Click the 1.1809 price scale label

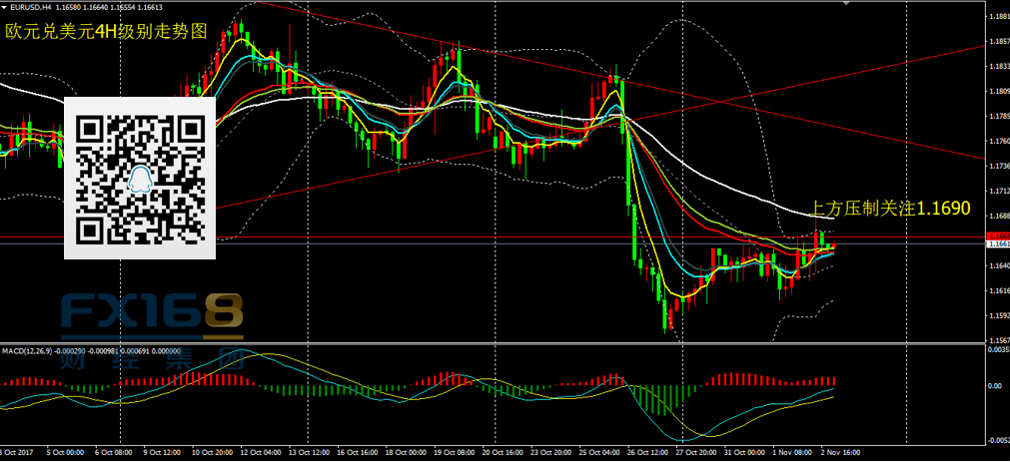click(996, 91)
